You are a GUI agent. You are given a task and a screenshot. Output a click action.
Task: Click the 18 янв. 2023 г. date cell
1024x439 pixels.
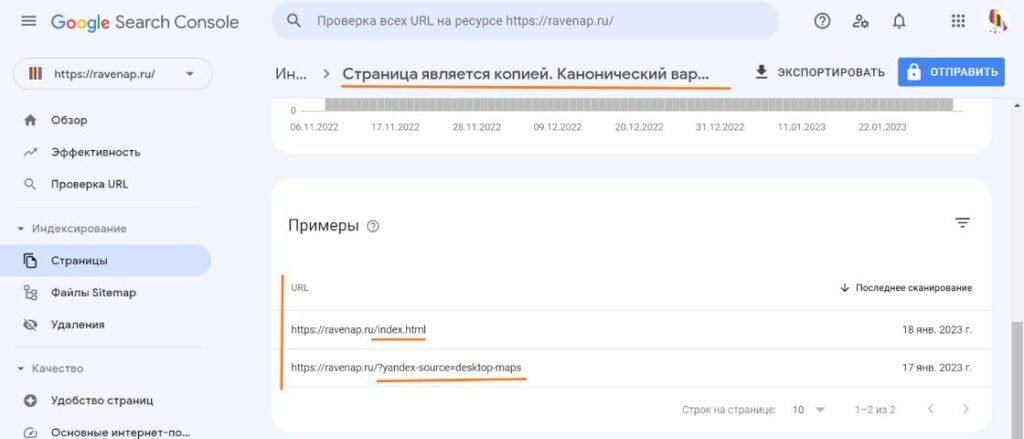click(936, 330)
